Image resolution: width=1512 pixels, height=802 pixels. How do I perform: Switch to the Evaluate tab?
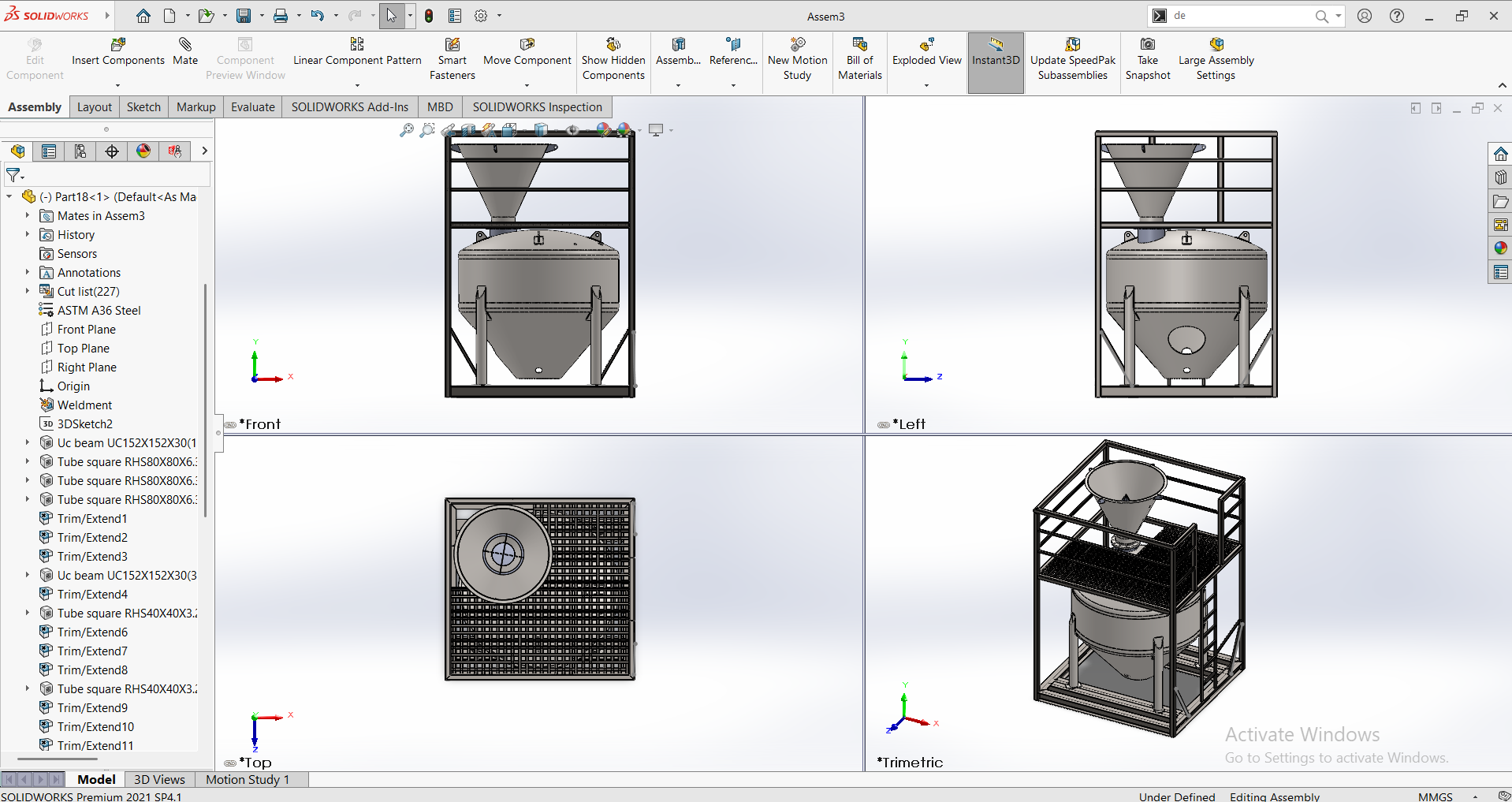[252, 107]
